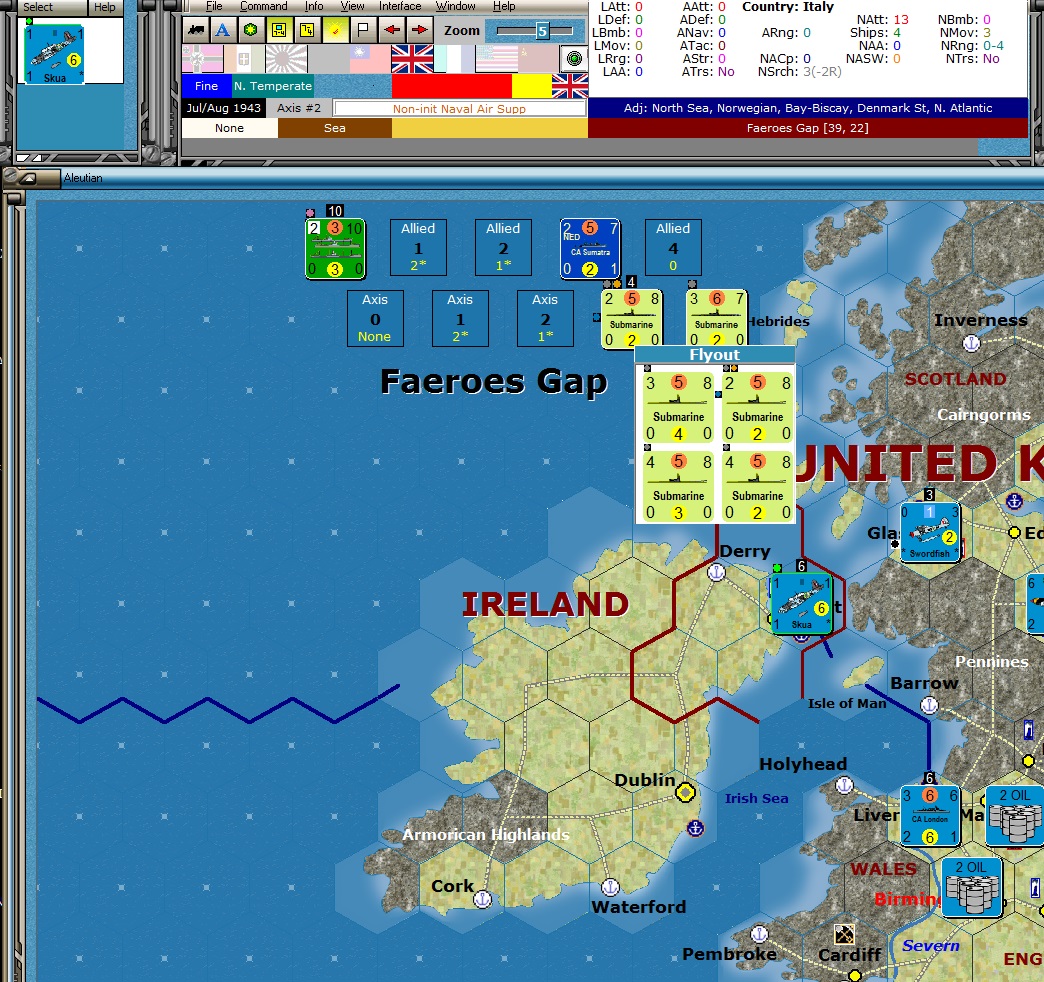Click the Fine weather indicator

[x=206, y=86]
